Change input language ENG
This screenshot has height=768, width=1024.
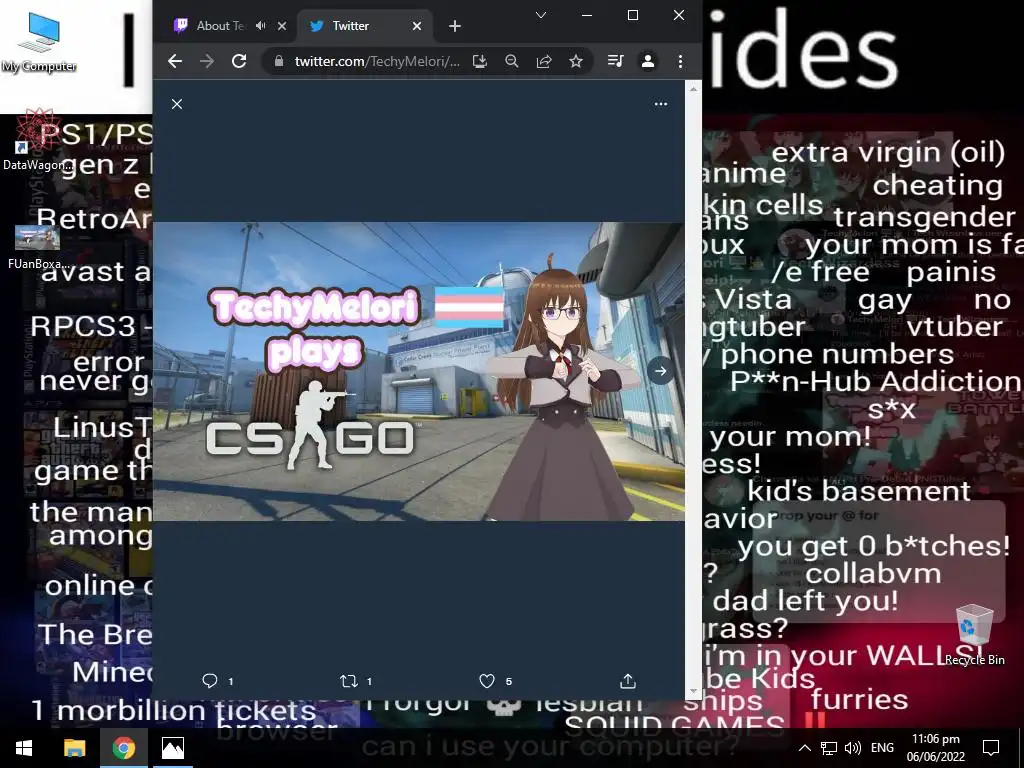(882, 748)
